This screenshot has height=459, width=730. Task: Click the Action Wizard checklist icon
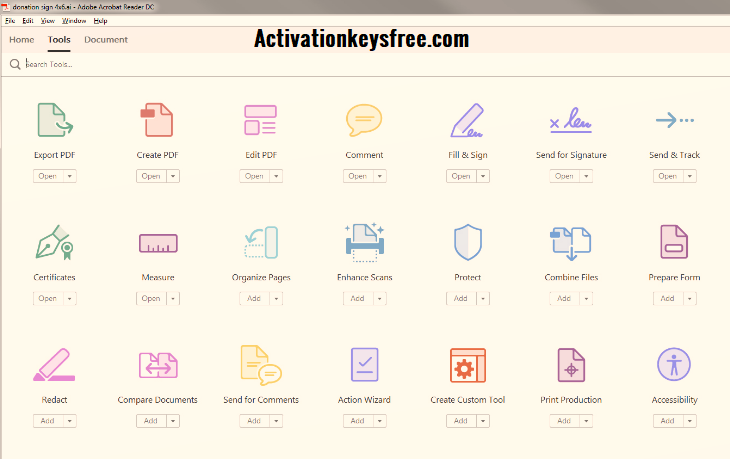pos(365,365)
